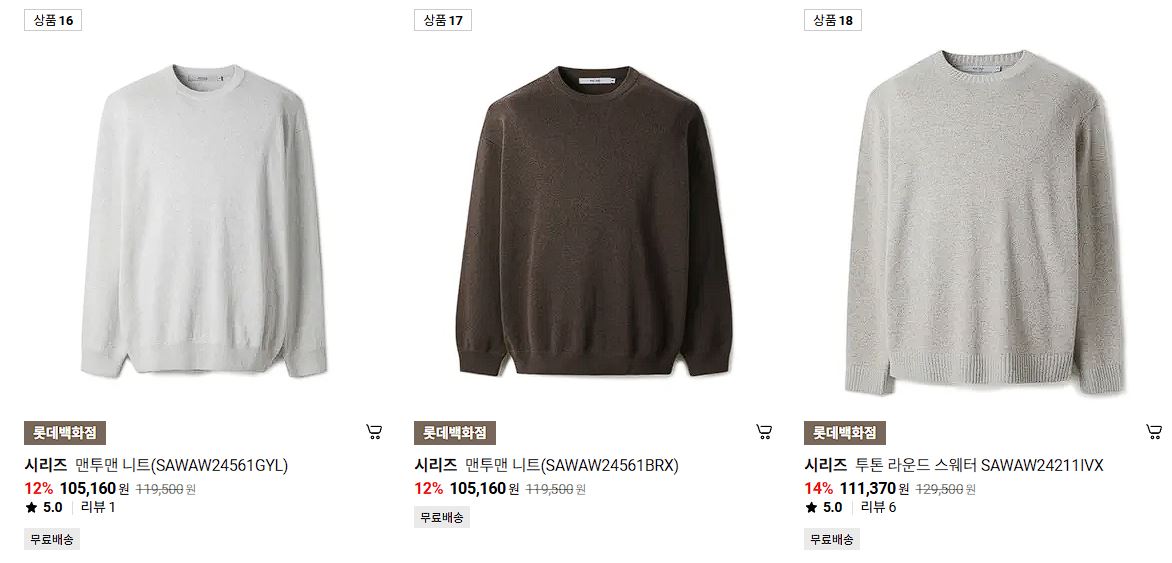Open product title 맨투맨 니트(SAWAW24561GYL)
The height and width of the screenshot is (563, 1172).
(182, 466)
